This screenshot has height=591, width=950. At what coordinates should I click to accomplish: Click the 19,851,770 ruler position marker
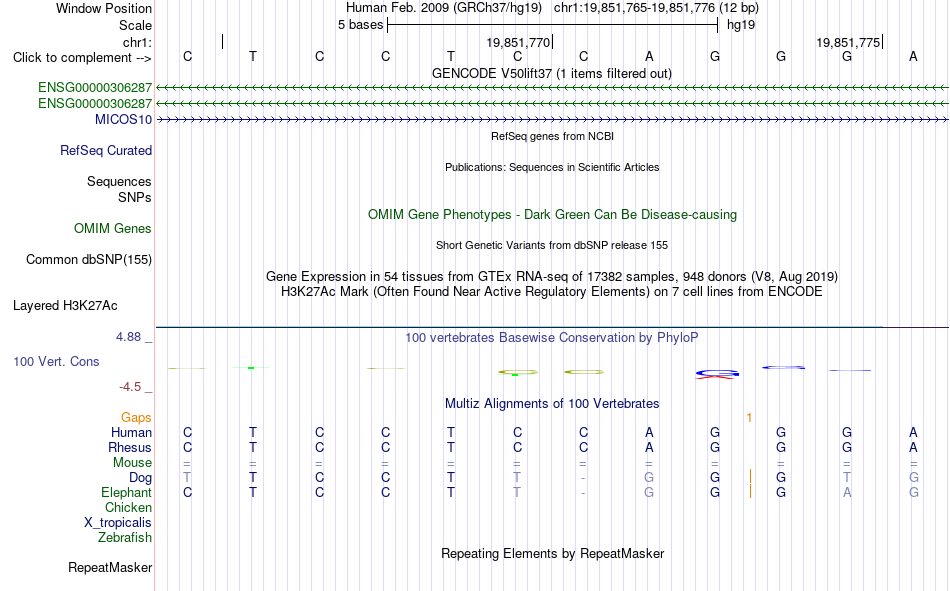518,42
